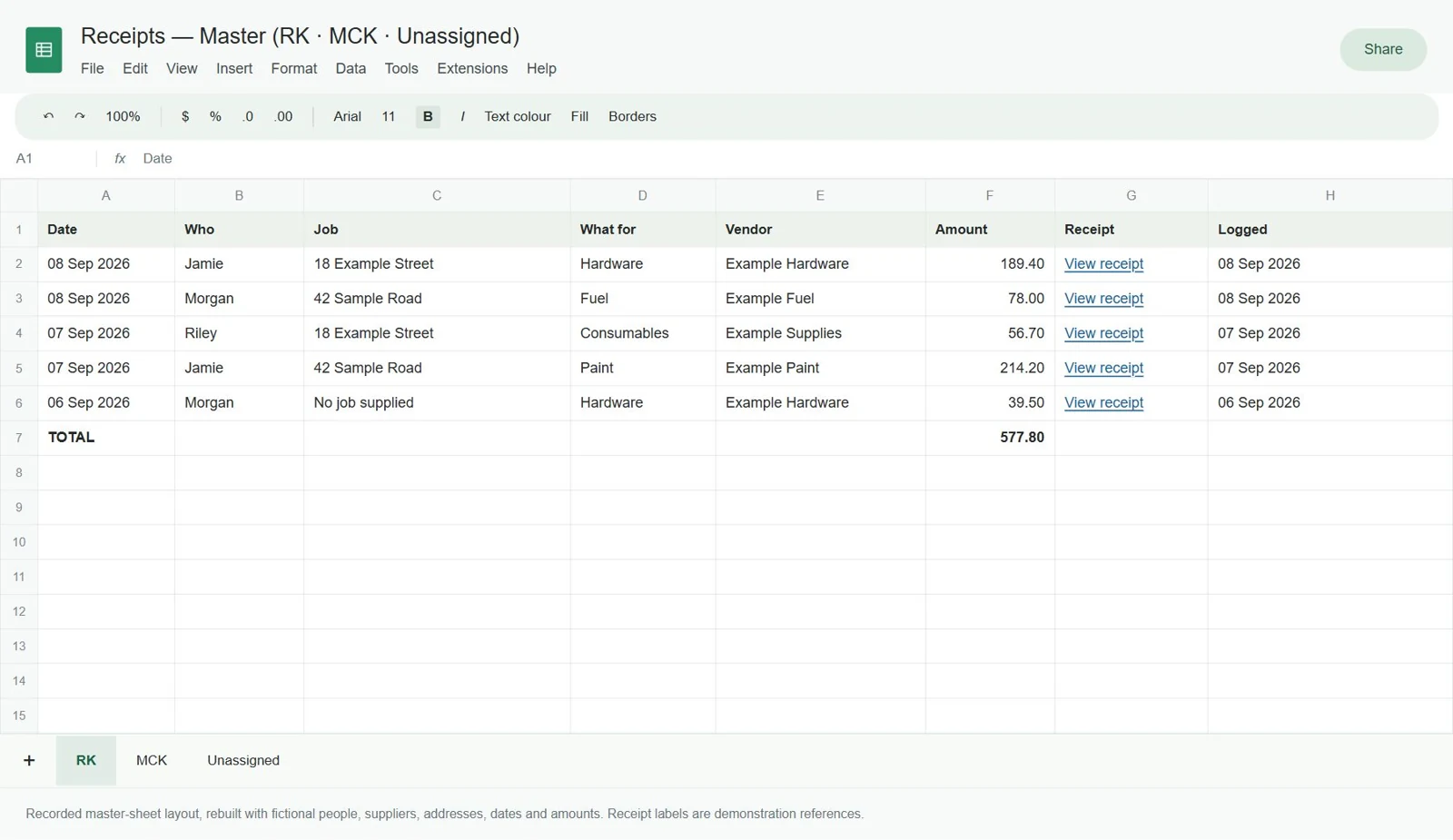Apply currency format with $ button
1453x840 pixels.
click(x=185, y=116)
